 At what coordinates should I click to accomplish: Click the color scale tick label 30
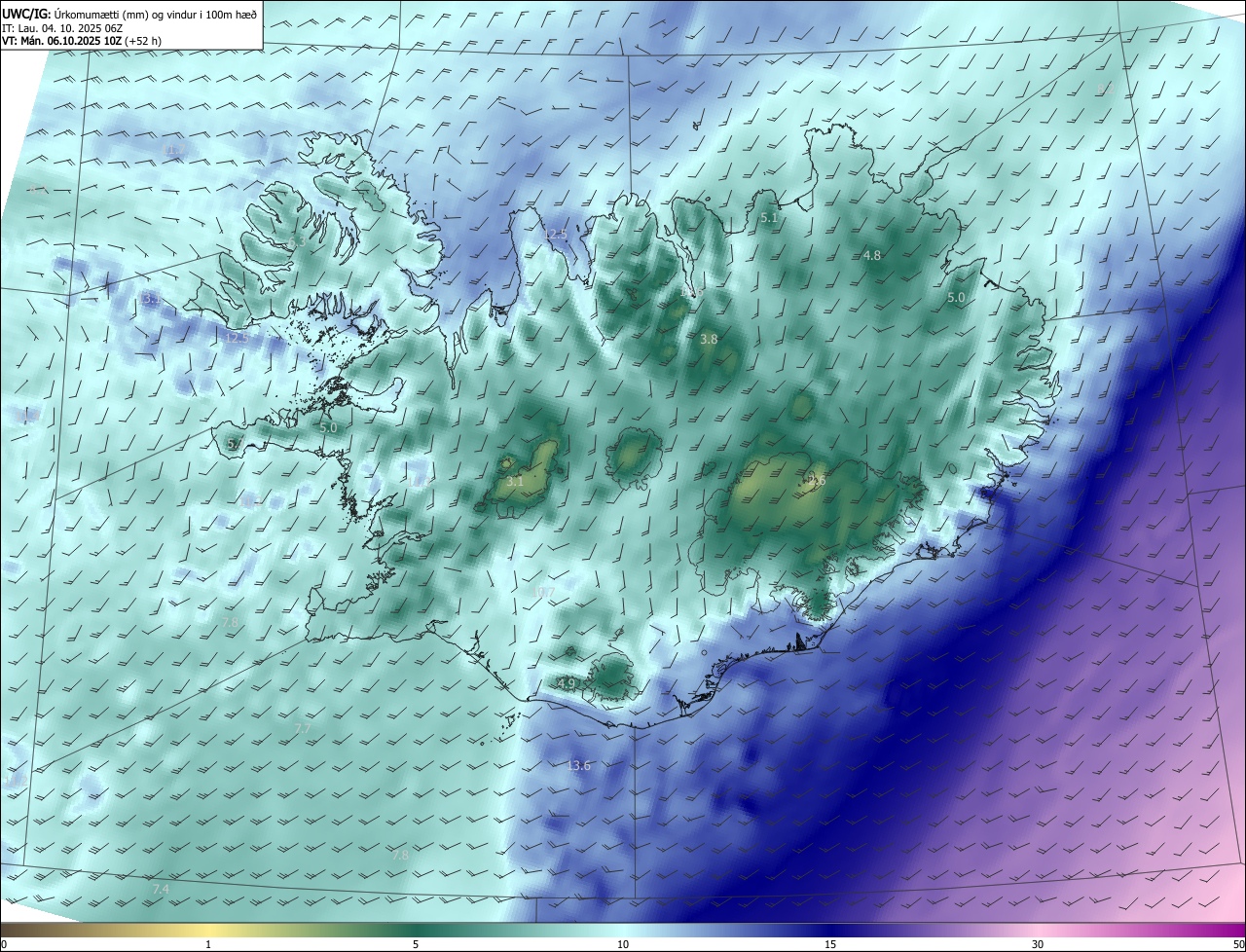pos(1038,945)
